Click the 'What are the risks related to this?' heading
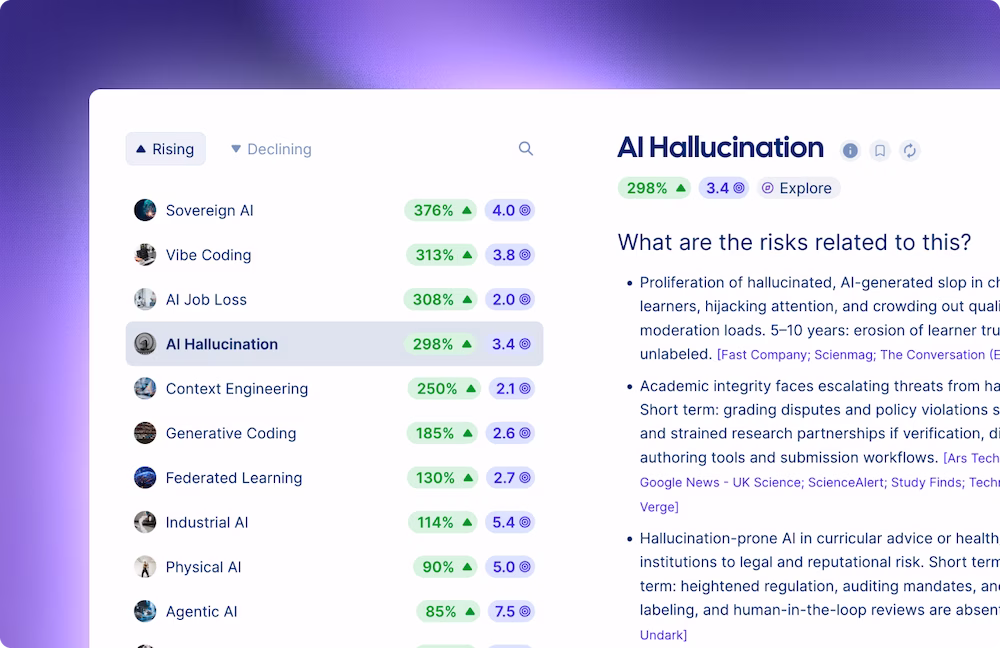1000x648 pixels. coord(794,242)
